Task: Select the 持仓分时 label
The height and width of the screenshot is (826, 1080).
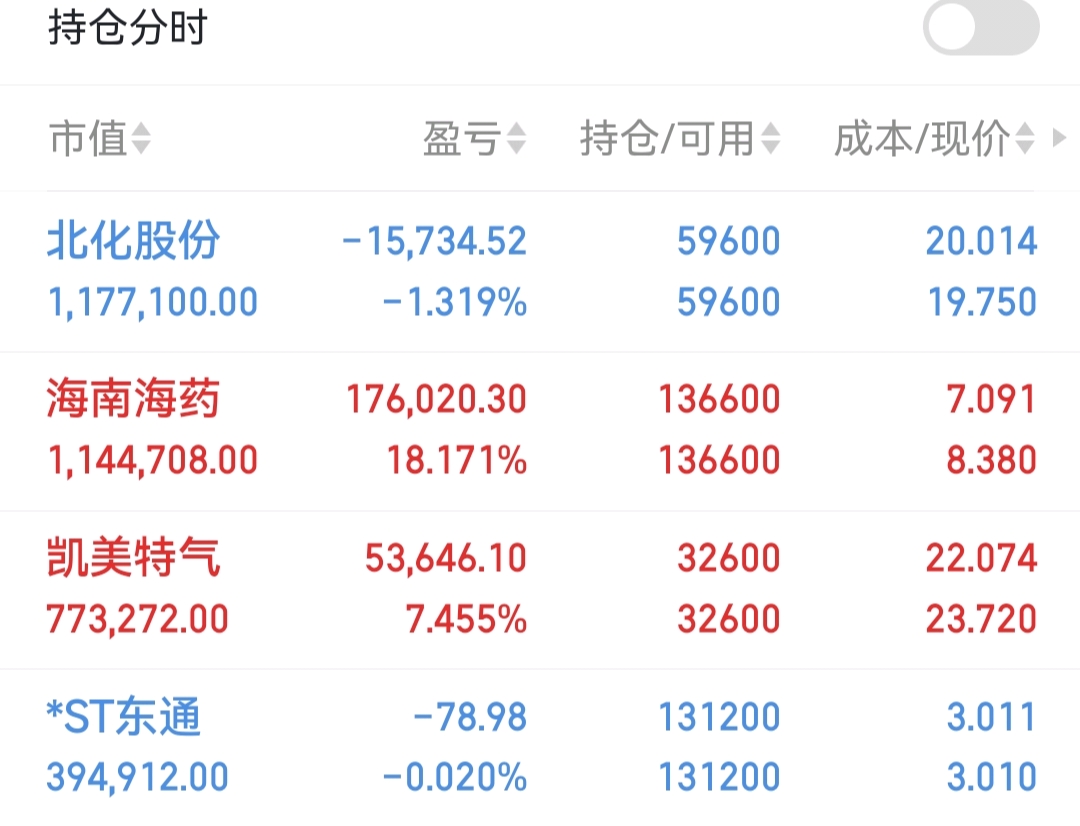Action: coord(127,28)
